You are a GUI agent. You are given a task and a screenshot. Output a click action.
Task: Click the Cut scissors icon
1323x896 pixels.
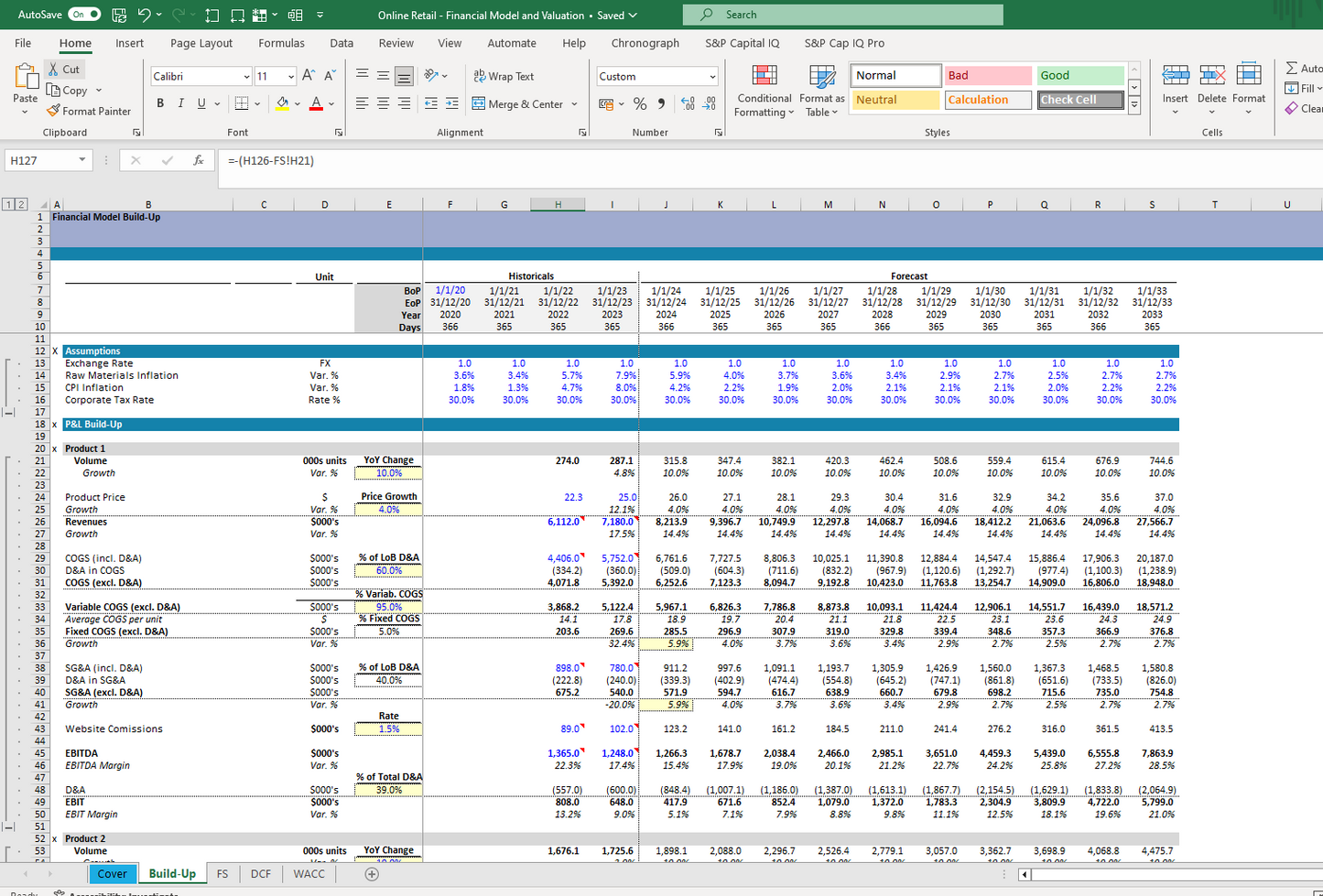pyautogui.click(x=54, y=70)
